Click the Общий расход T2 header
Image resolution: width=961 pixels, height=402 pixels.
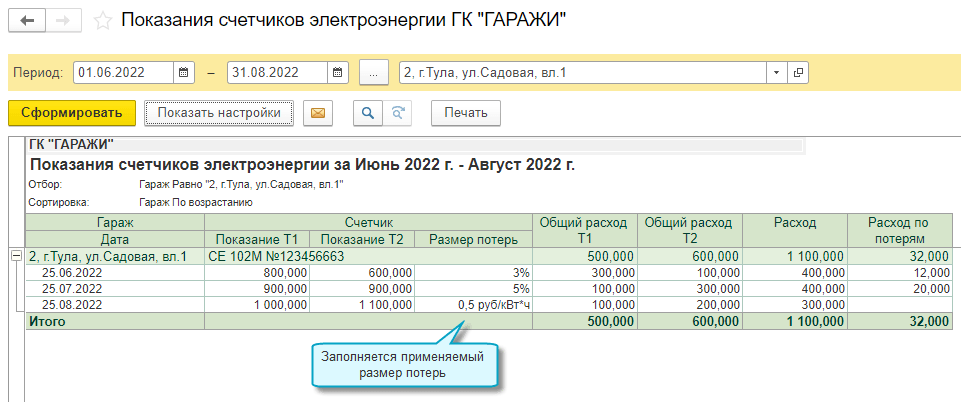point(690,231)
